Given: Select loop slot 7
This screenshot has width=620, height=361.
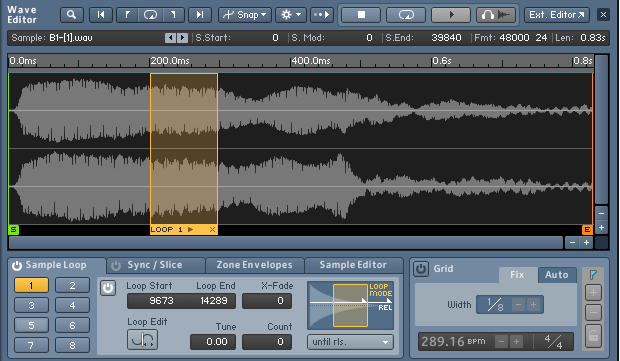Looking at the screenshot, I should point(31,345).
